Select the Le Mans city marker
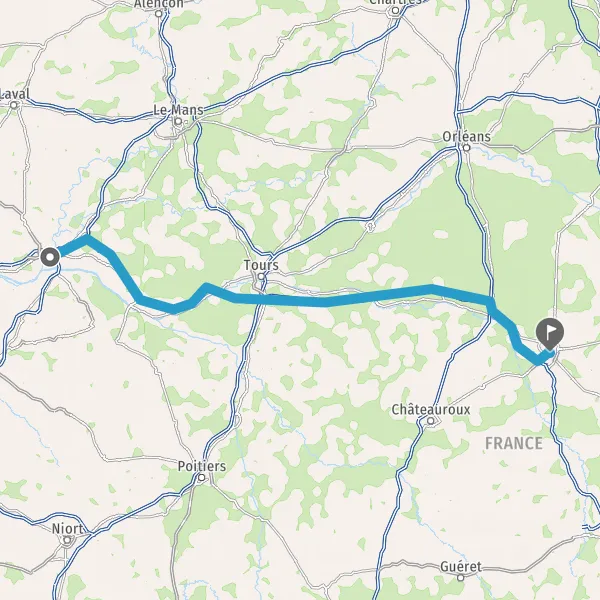 point(178,122)
